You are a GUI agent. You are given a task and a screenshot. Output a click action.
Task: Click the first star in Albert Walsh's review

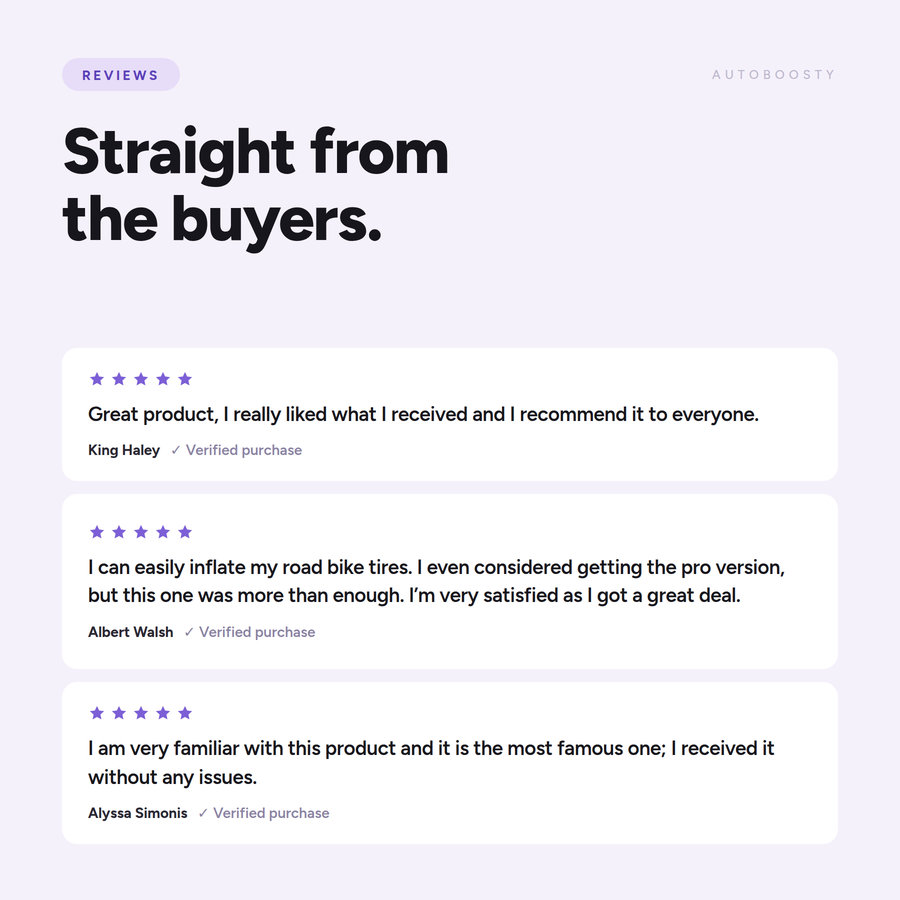point(97,532)
